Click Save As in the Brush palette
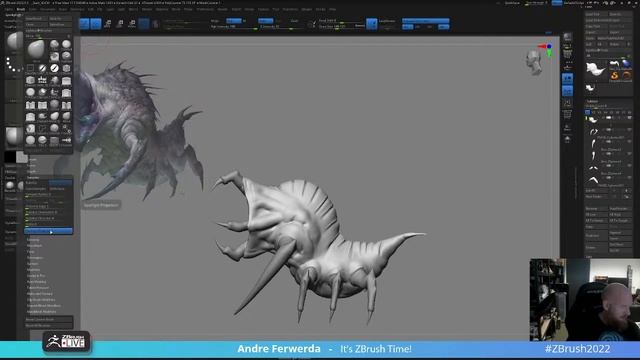The image size is (640, 360). [60, 18]
